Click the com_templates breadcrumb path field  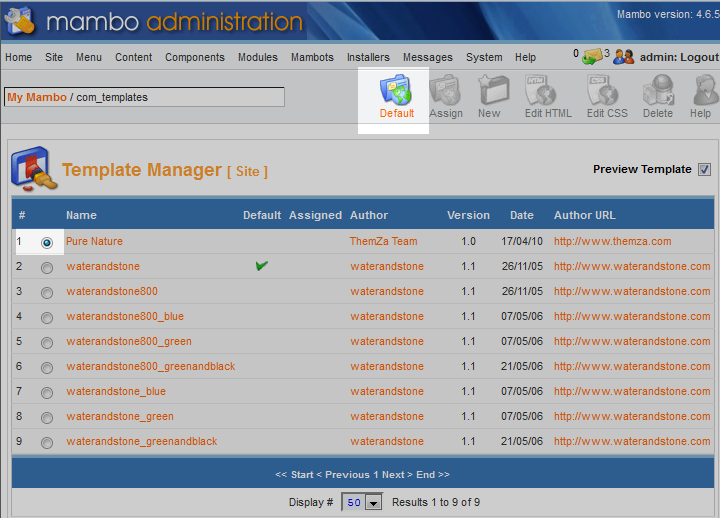(x=144, y=97)
